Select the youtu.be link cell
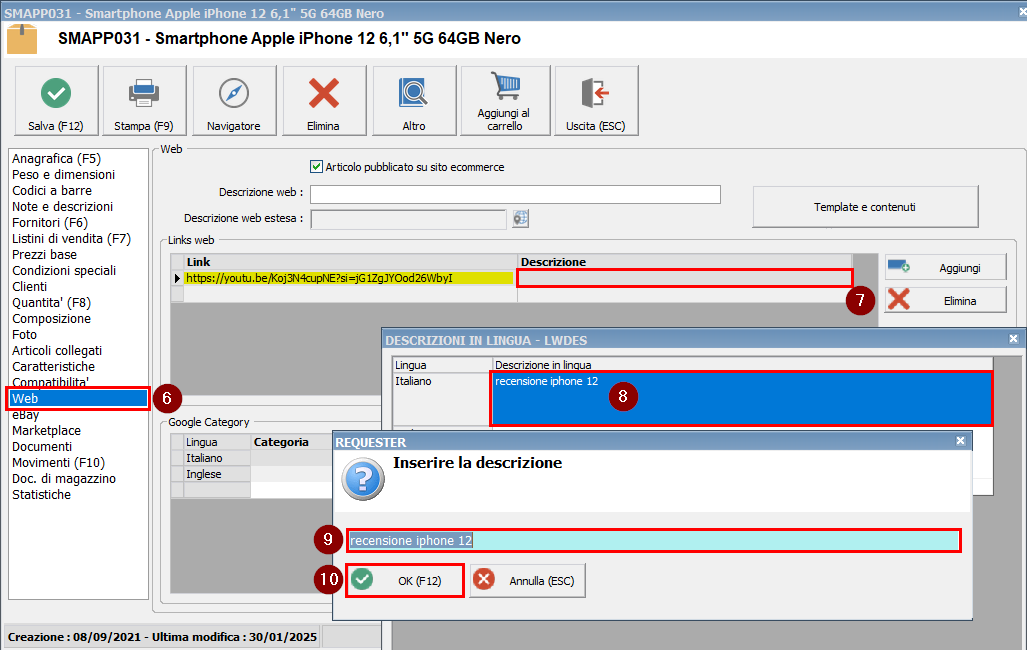Screen dimensions: 1027x650 tap(350, 278)
